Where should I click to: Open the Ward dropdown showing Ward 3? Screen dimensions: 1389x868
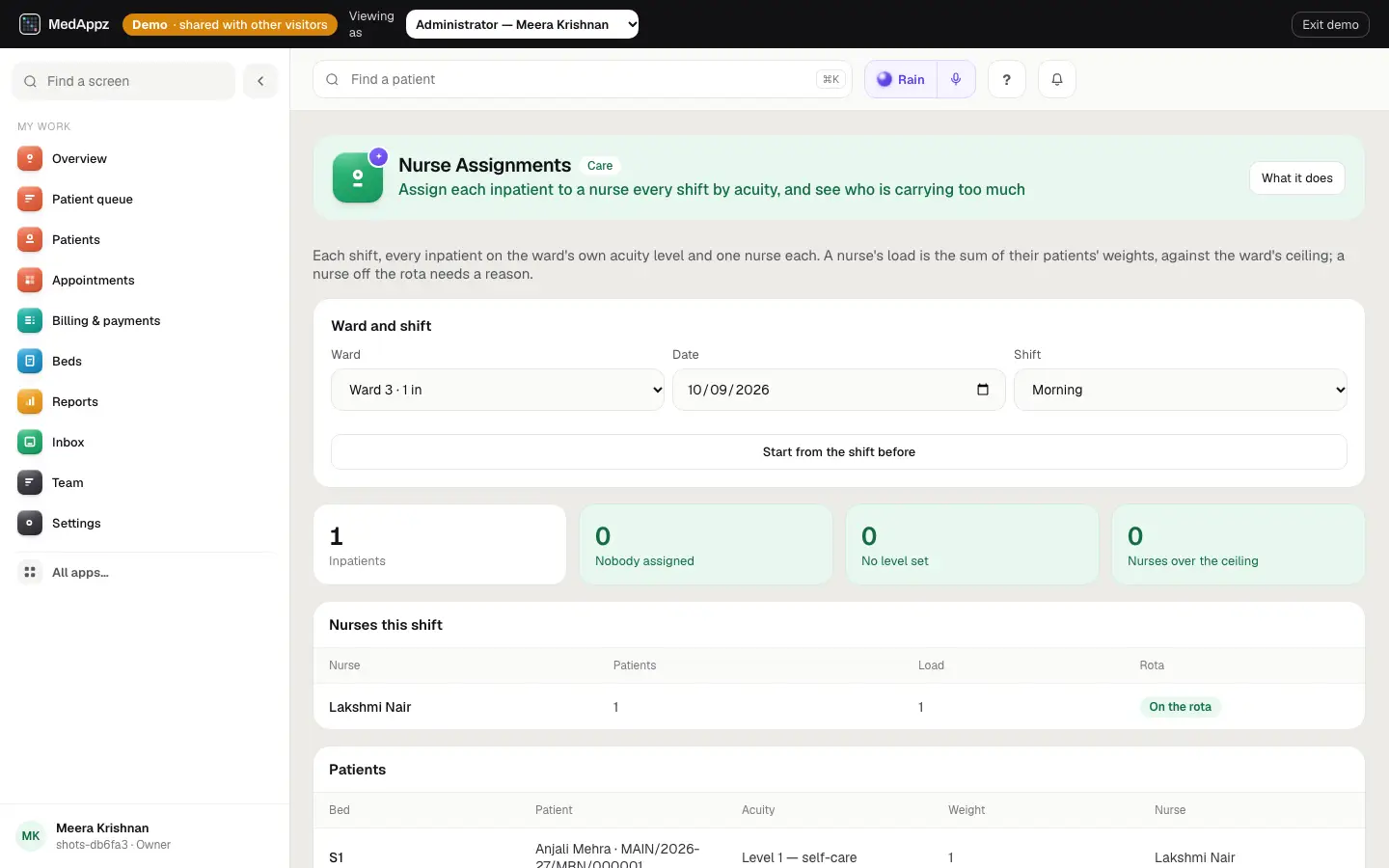tap(498, 390)
